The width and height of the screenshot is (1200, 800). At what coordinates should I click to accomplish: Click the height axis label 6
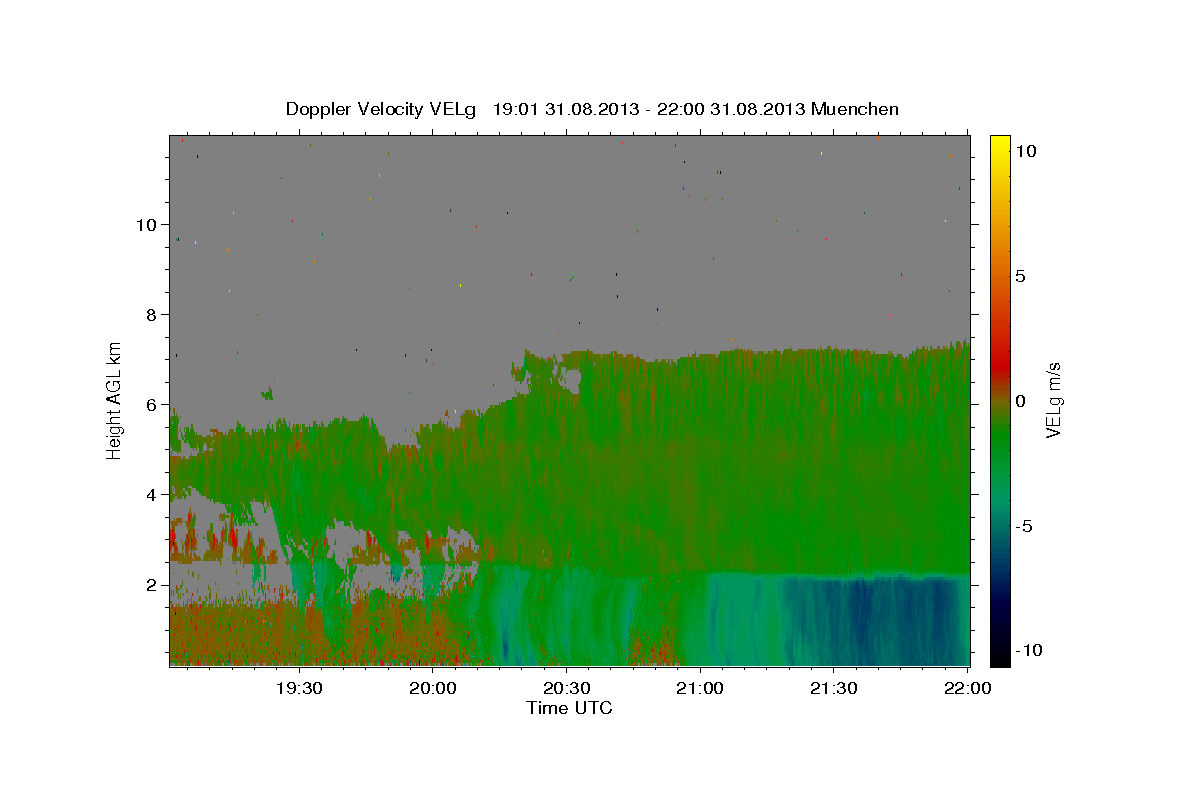click(x=150, y=404)
